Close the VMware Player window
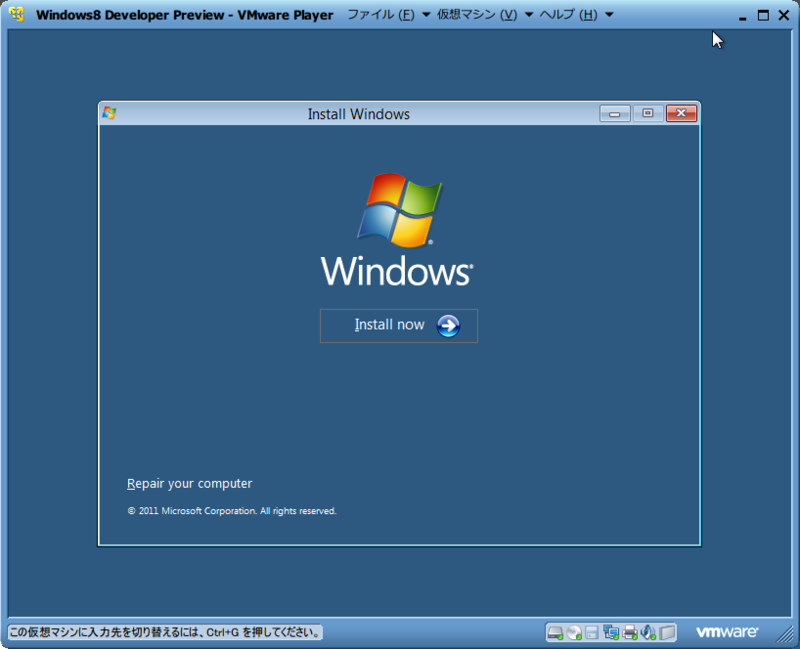 pyautogui.click(x=784, y=15)
